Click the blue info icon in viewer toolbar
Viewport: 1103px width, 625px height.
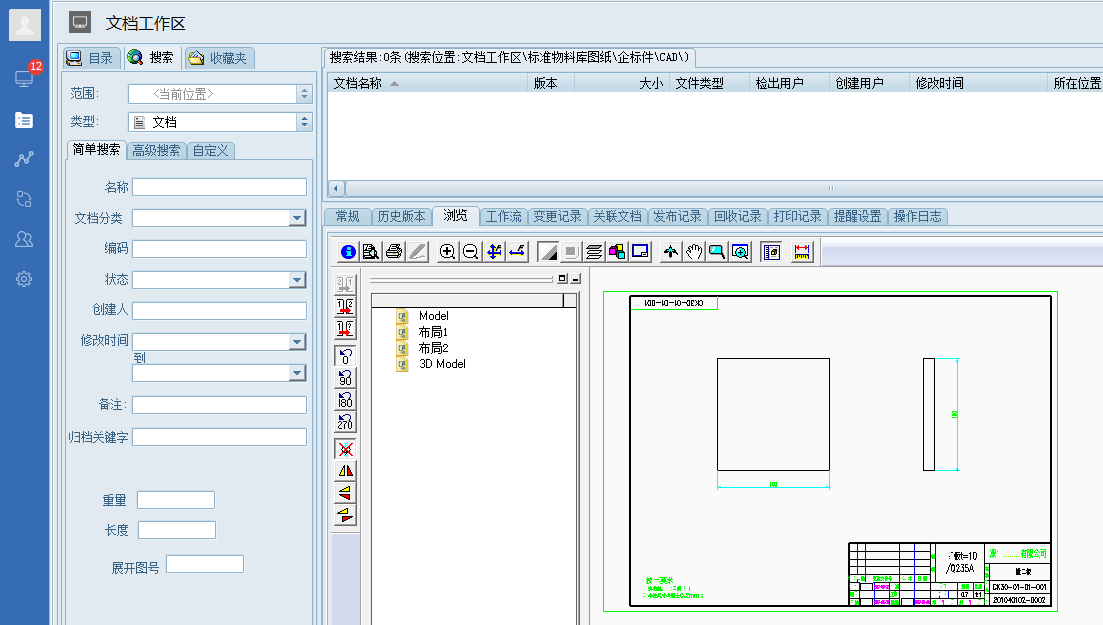tap(348, 252)
